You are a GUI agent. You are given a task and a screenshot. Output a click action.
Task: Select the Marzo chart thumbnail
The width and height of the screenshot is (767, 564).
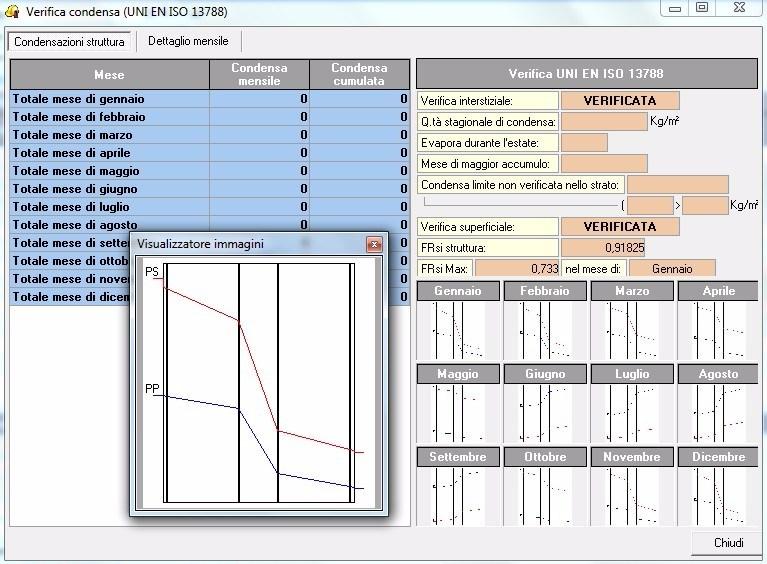631,329
